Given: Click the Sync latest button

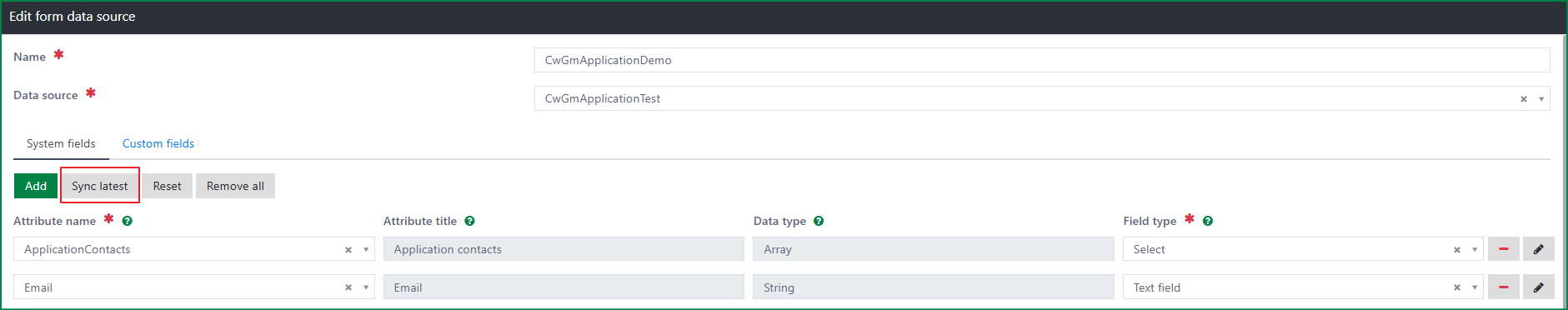Looking at the screenshot, I should click(100, 186).
